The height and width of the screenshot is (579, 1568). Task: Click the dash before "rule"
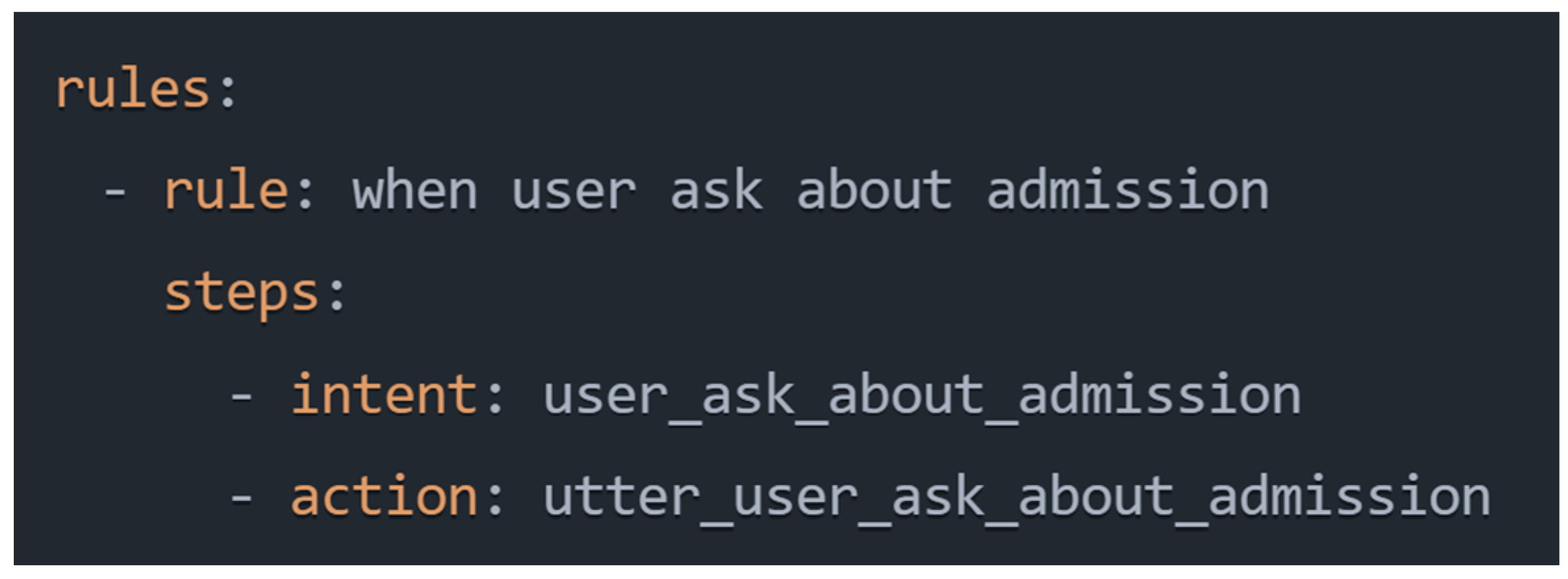115,192
